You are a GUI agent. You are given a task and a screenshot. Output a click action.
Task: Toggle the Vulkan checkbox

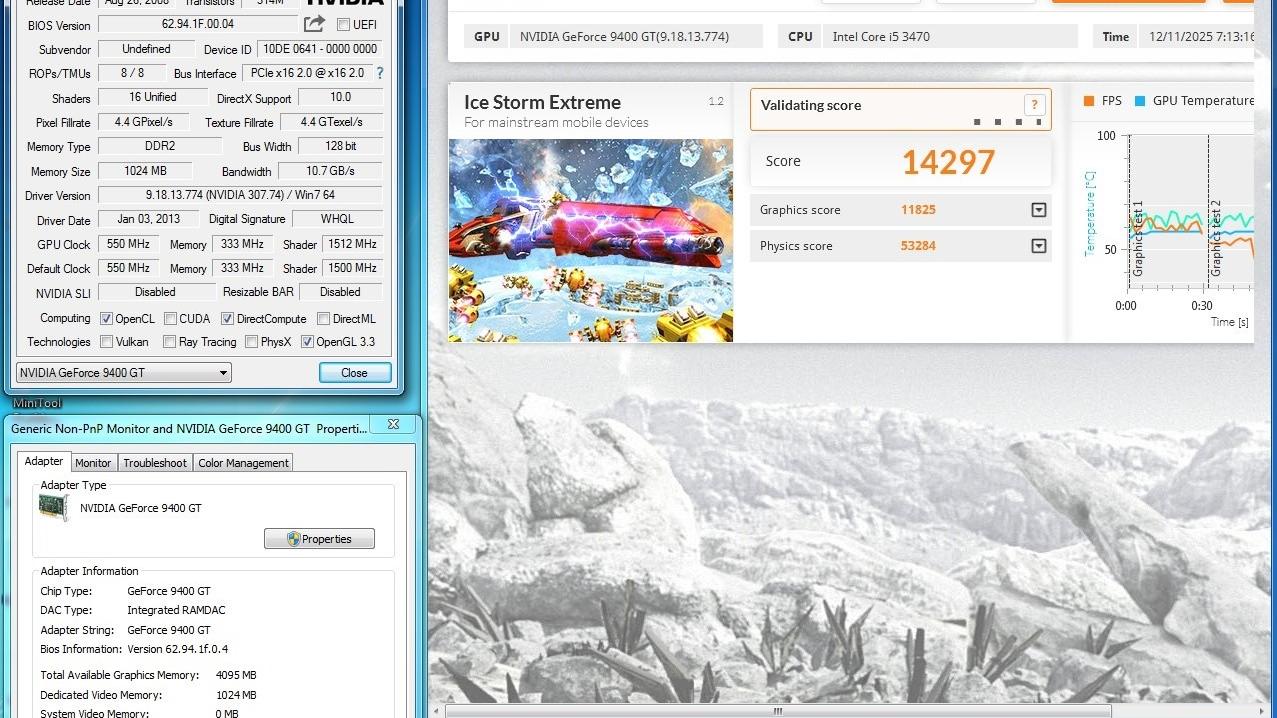click(107, 342)
